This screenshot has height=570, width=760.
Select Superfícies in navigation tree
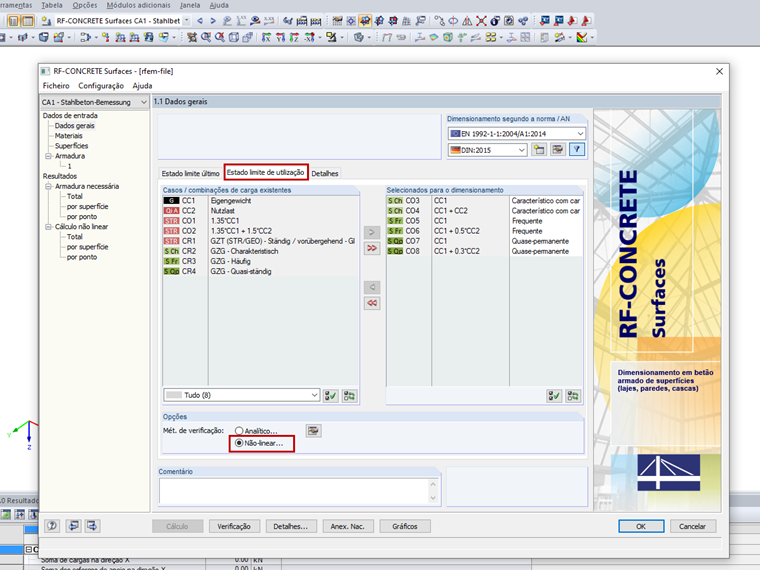71,146
